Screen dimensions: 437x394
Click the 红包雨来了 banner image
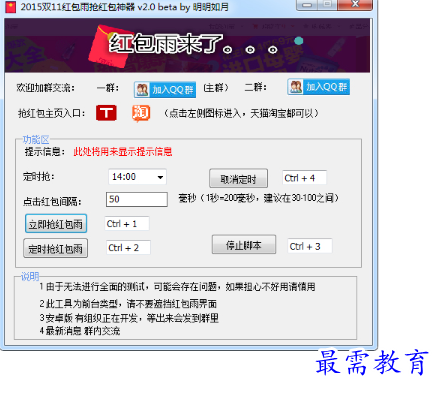click(187, 45)
